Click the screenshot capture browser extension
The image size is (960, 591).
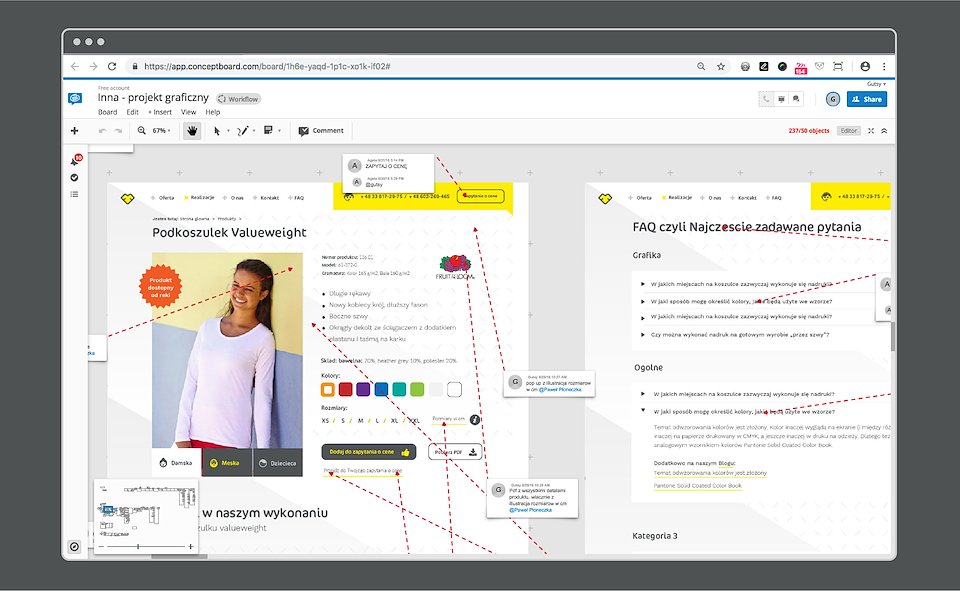(838, 66)
